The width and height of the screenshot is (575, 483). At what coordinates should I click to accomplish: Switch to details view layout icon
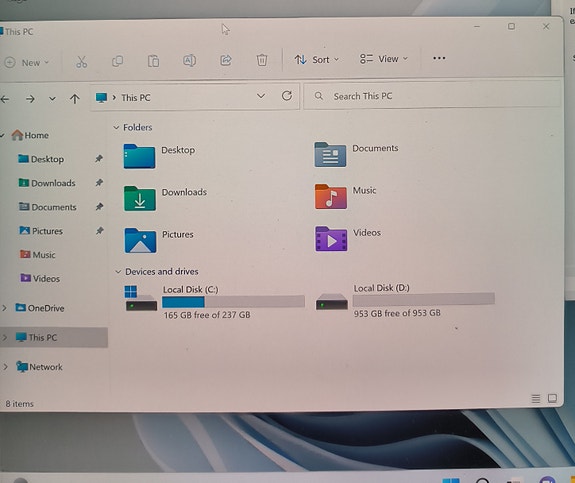click(536, 398)
